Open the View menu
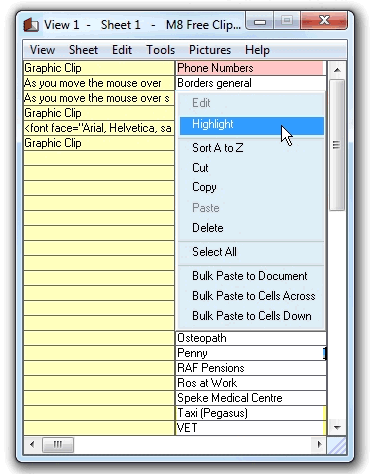 click(x=42, y=50)
